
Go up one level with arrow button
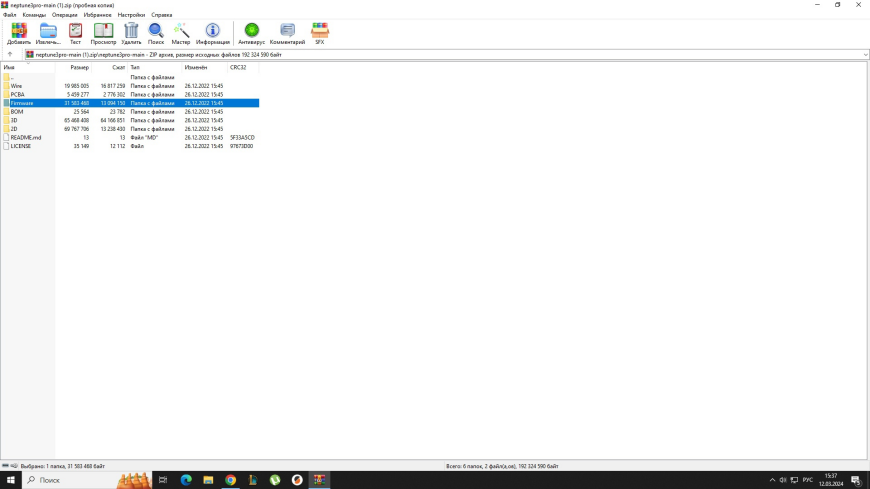[10, 54]
